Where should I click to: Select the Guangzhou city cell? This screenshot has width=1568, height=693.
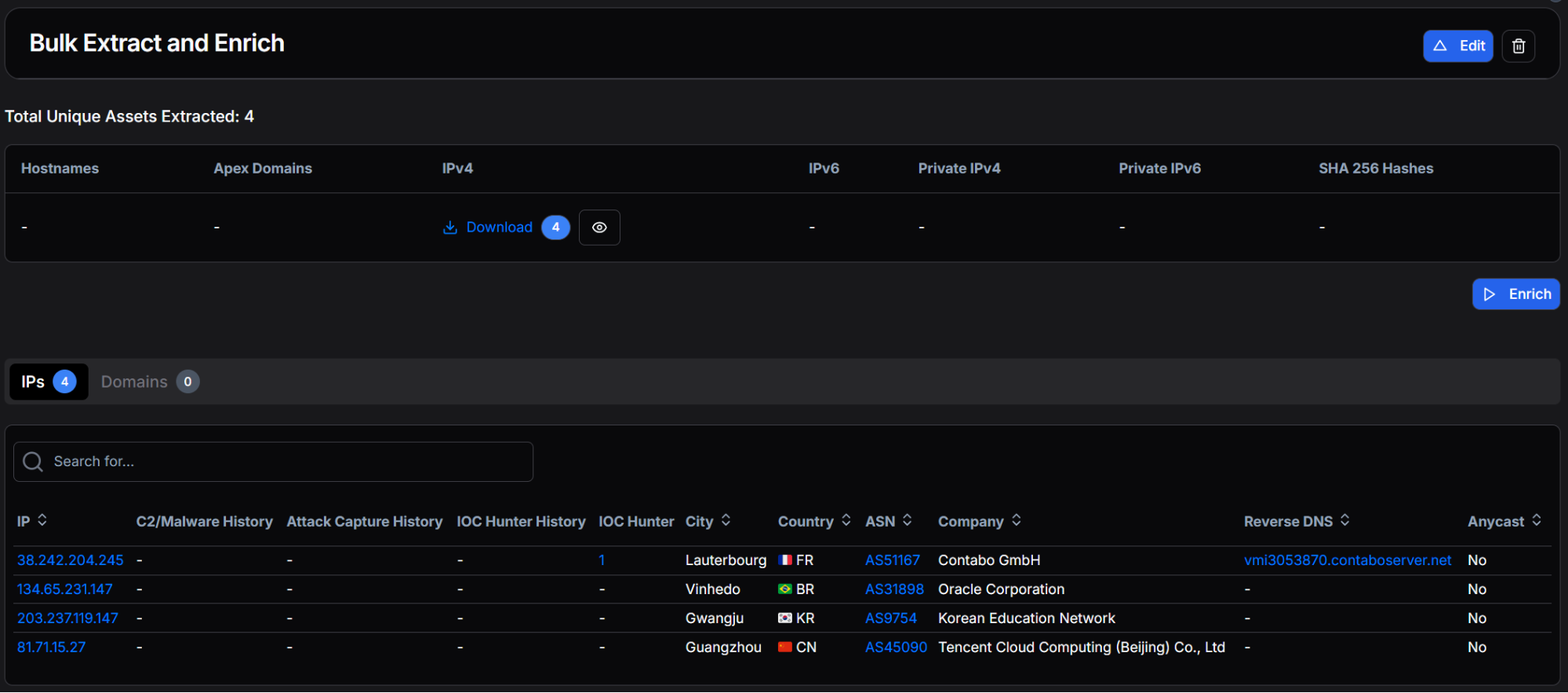click(723, 647)
